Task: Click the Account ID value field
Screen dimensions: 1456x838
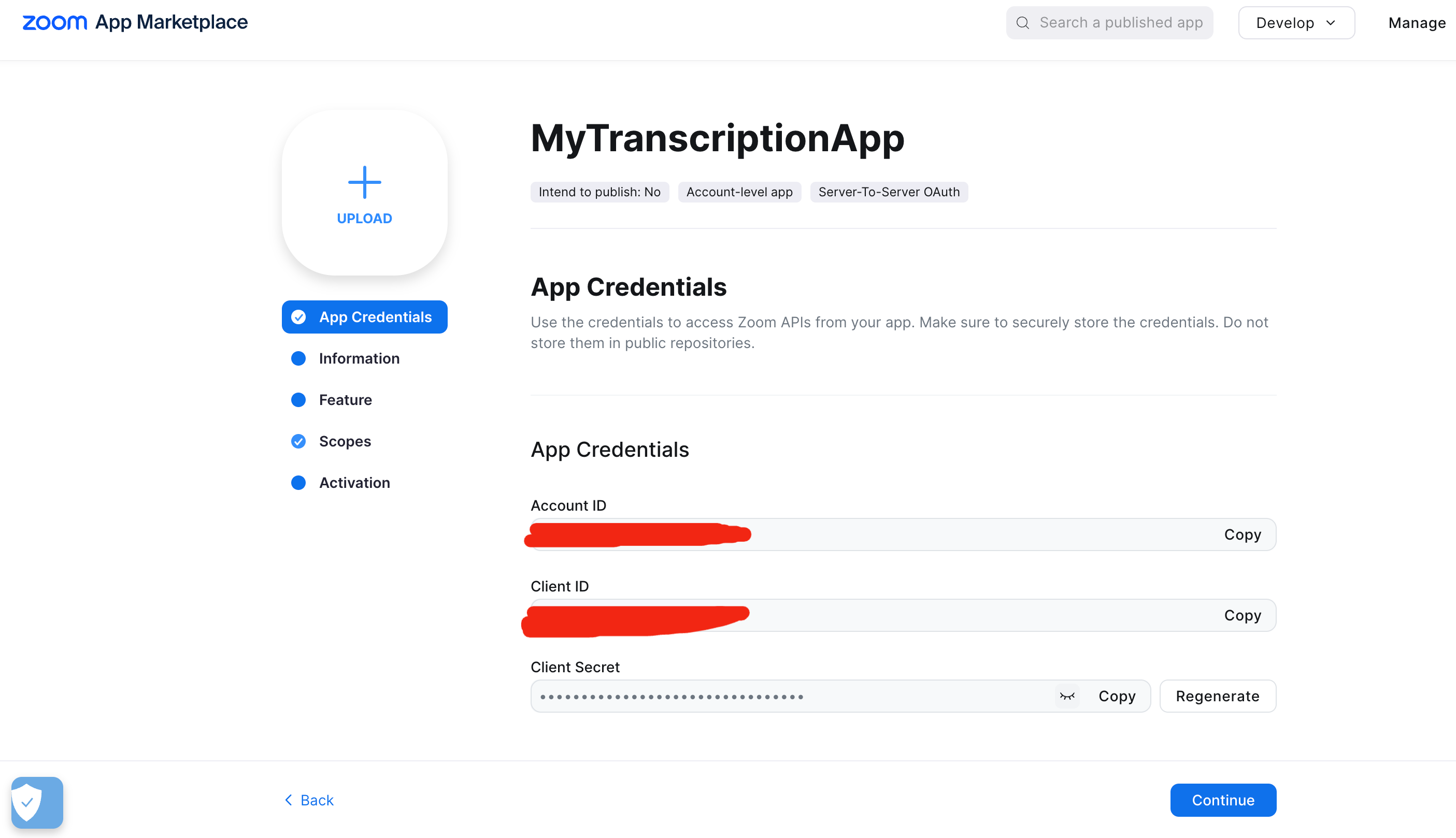Action: [x=903, y=534]
